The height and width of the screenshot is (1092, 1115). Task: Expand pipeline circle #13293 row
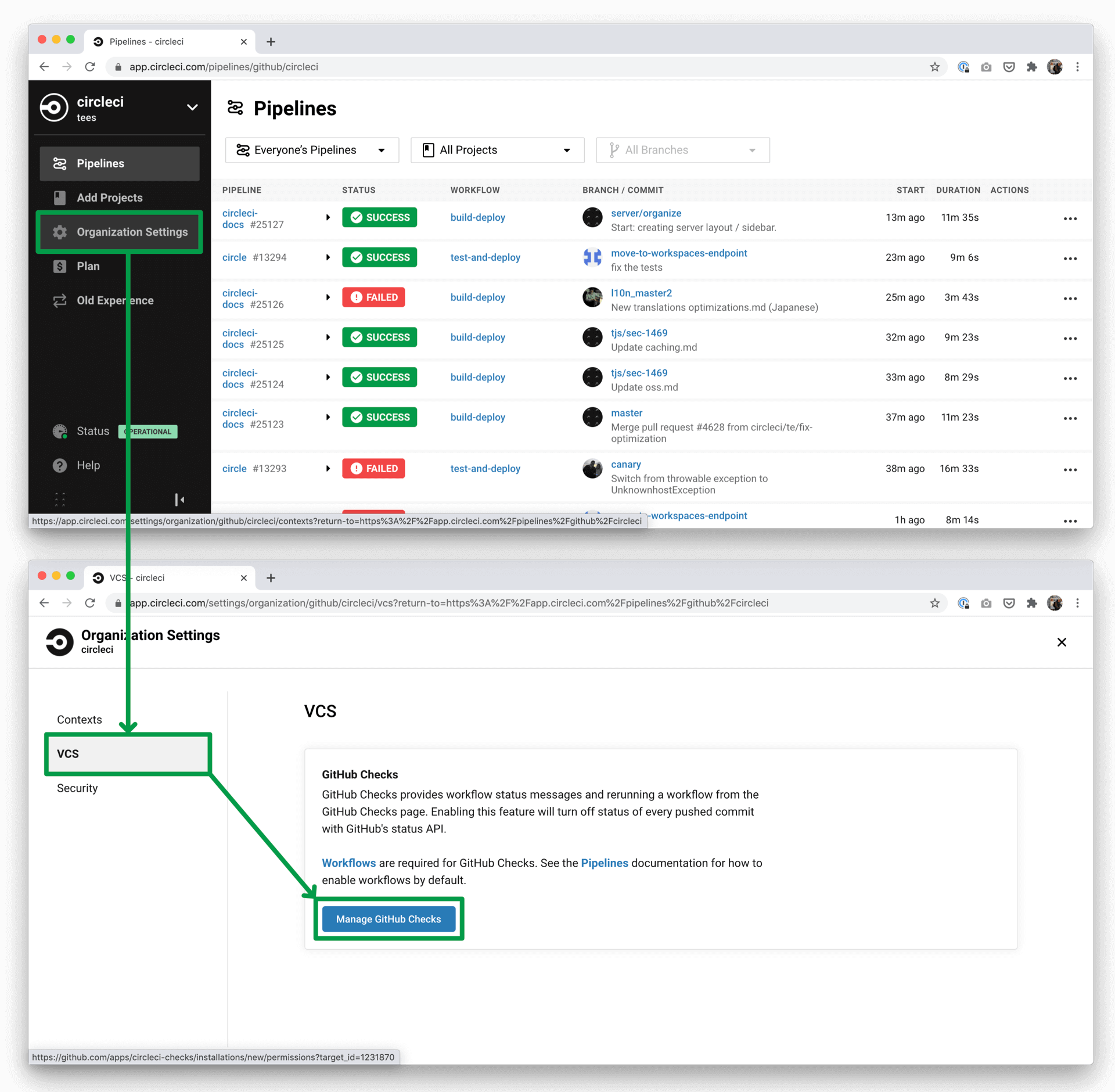[x=328, y=468]
